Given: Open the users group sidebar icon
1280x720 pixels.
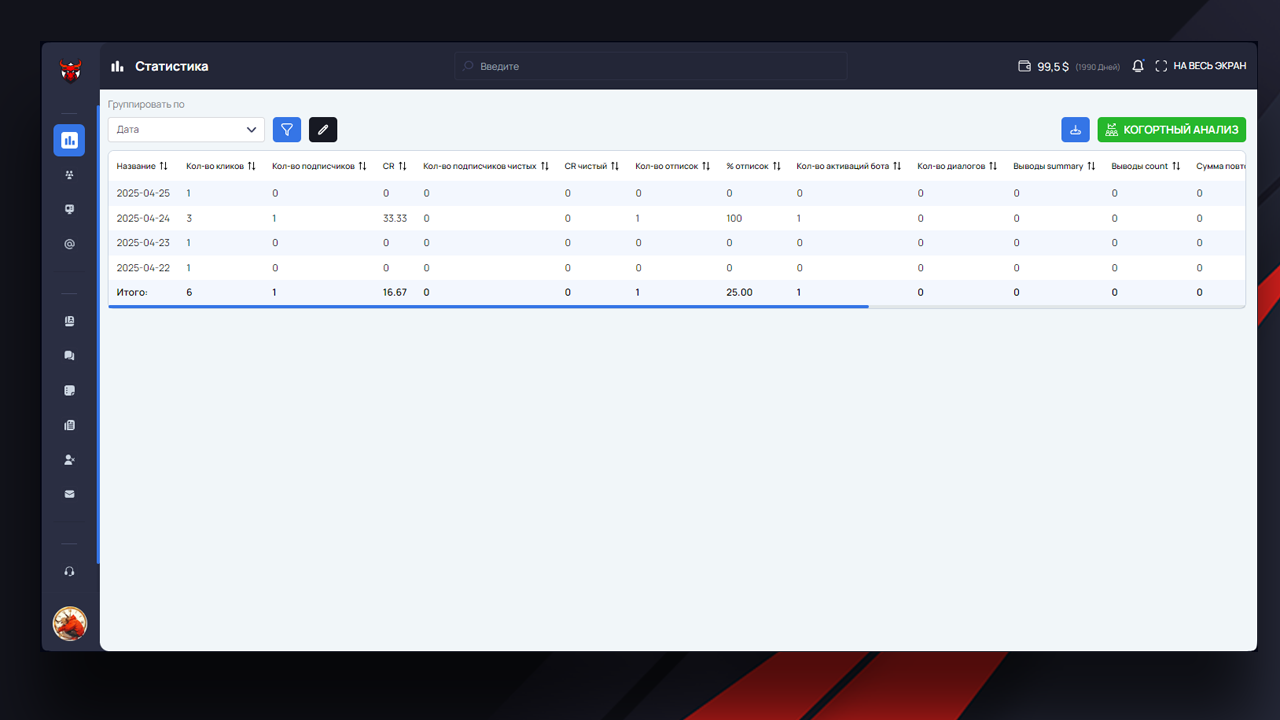Looking at the screenshot, I should coord(69,175).
